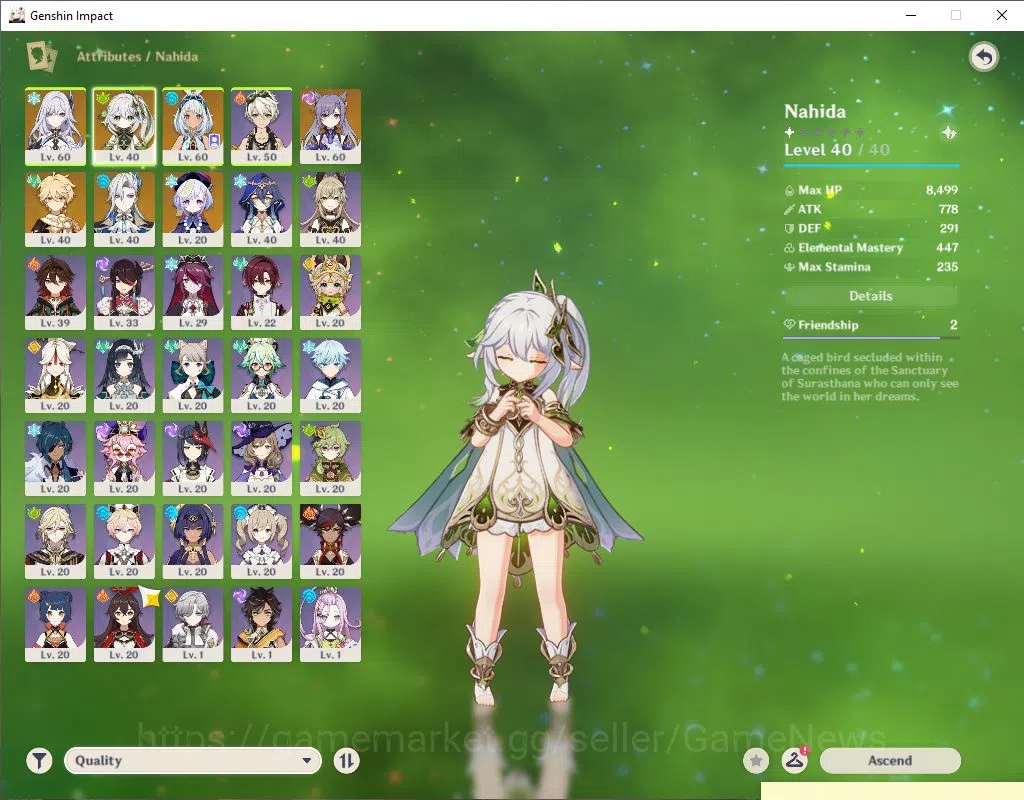Return using the back arrow icon
The image size is (1024, 800).
[984, 57]
